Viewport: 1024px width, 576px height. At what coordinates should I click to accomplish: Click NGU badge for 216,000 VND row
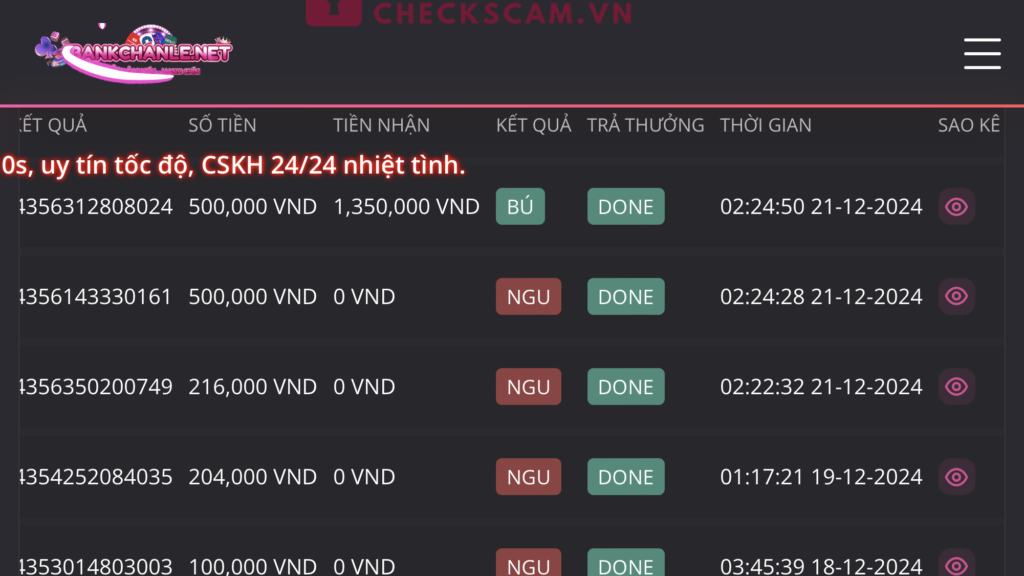tap(528, 387)
